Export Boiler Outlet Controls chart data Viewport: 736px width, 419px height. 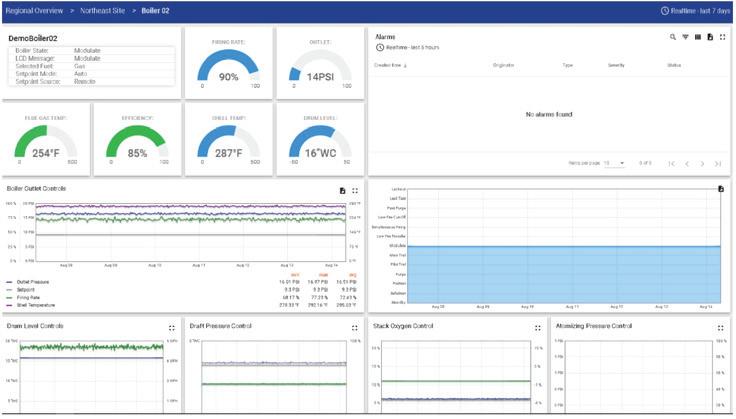point(342,190)
